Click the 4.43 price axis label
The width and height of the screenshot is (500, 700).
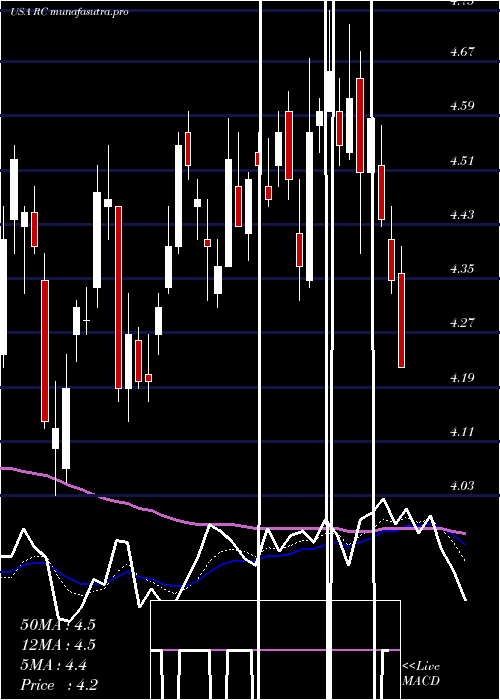pyautogui.click(x=462, y=215)
